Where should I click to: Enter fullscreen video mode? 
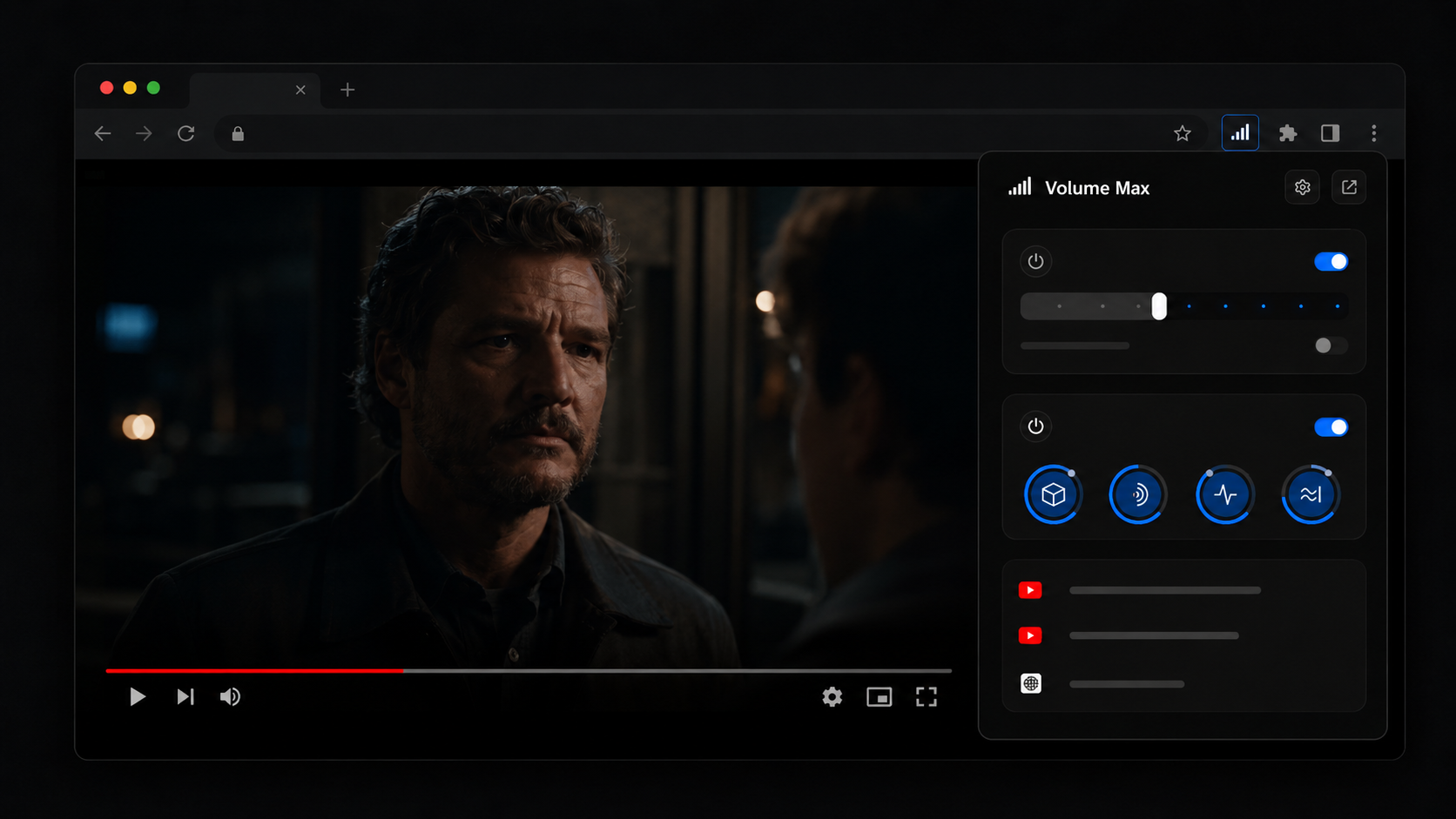tap(927, 696)
